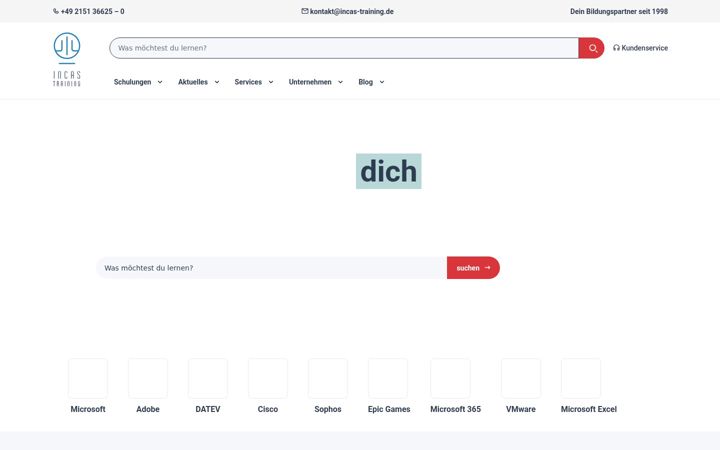Click the Epic Games vendor logo tile
720x450 pixels.
coord(388,378)
